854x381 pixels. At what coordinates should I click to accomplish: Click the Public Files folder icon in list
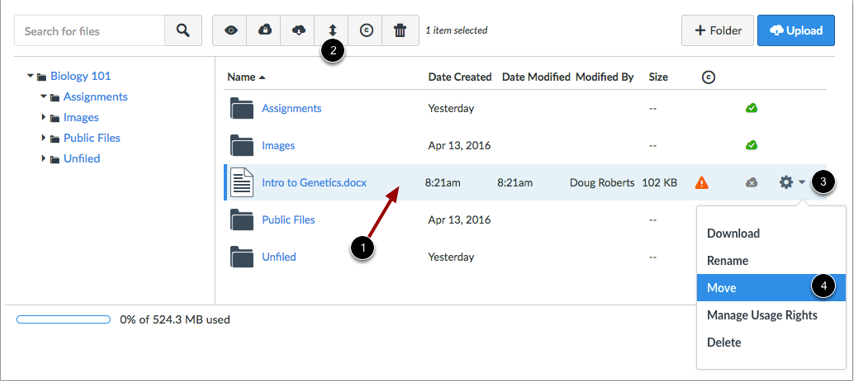(242, 220)
